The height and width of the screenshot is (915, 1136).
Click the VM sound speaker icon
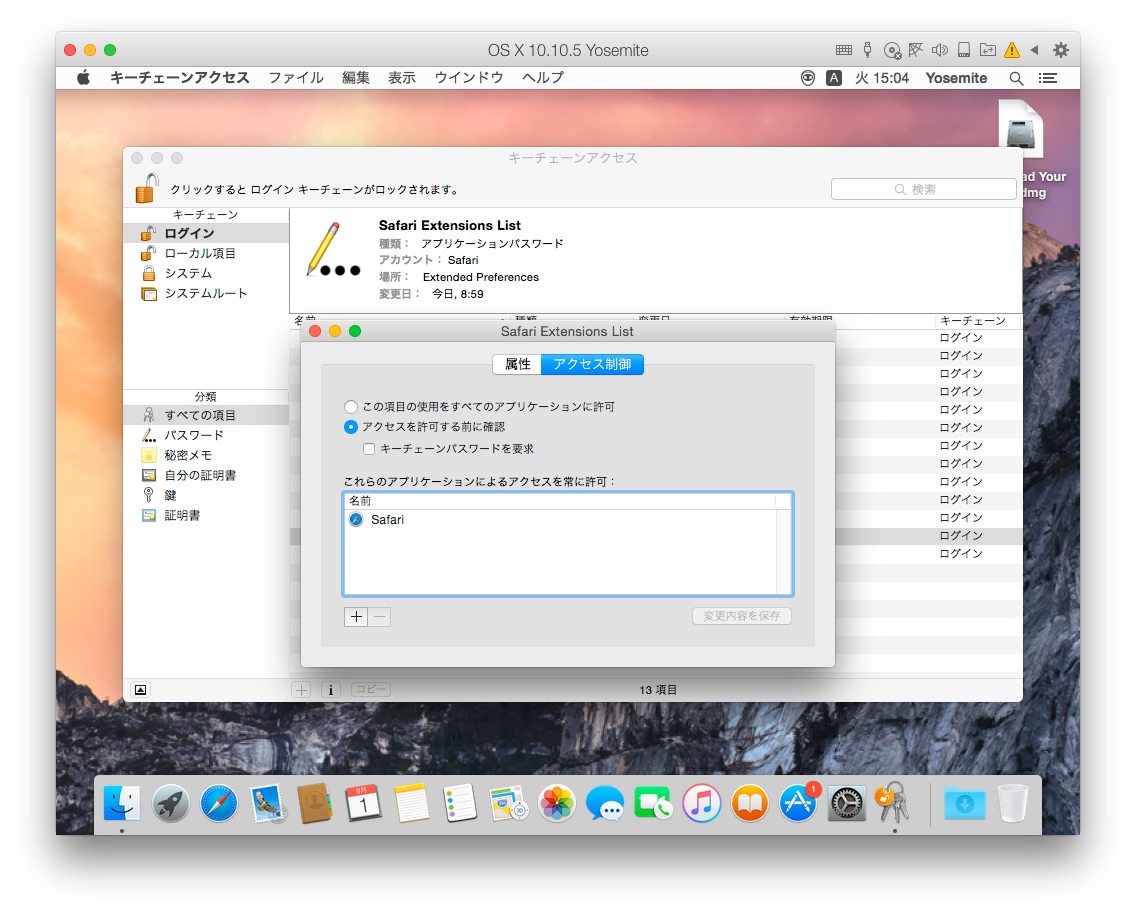pyautogui.click(x=940, y=50)
